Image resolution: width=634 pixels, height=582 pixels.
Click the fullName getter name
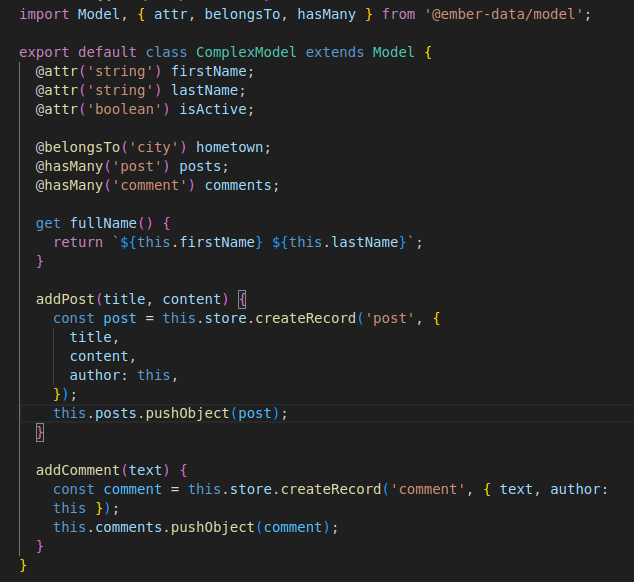coord(103,223)
